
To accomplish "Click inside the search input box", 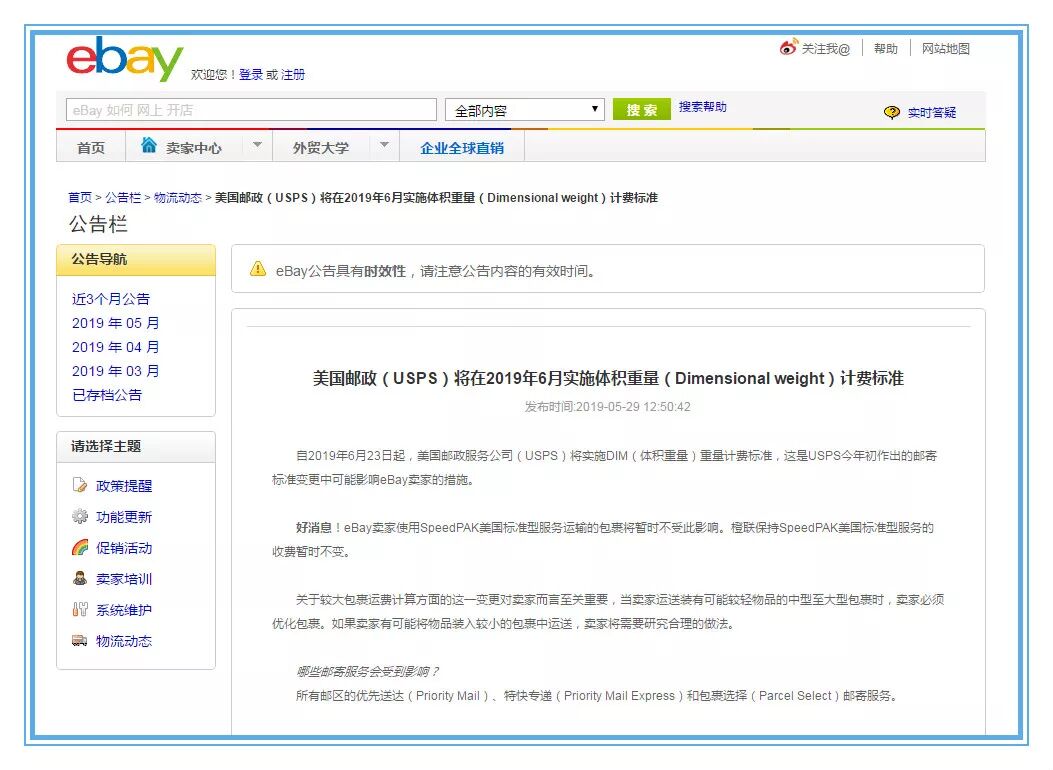I will pos(250,109).
